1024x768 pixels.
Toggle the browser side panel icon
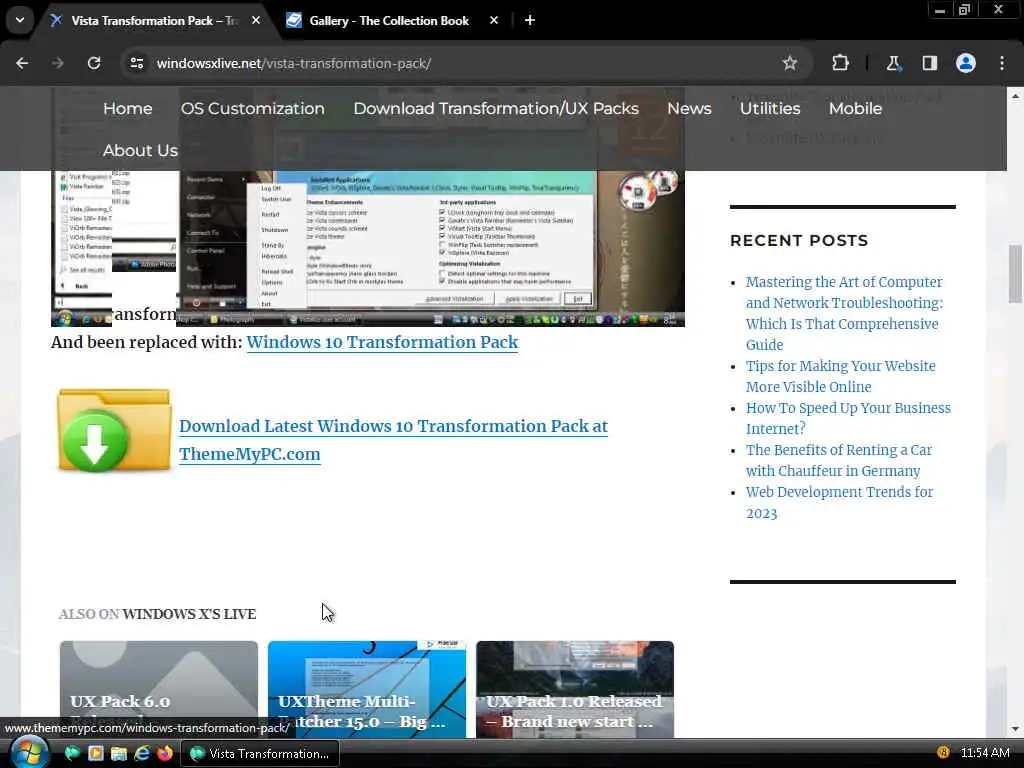point(929,63)
